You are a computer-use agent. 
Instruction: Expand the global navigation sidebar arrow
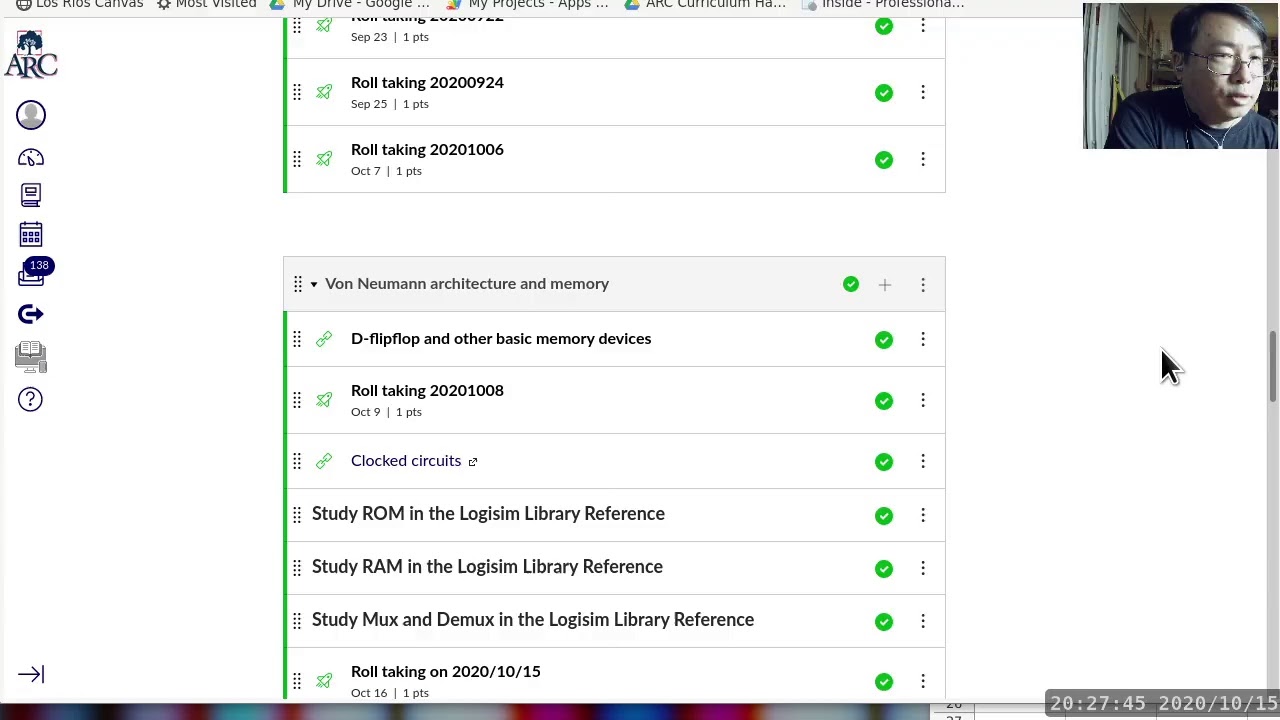(31, 675)
